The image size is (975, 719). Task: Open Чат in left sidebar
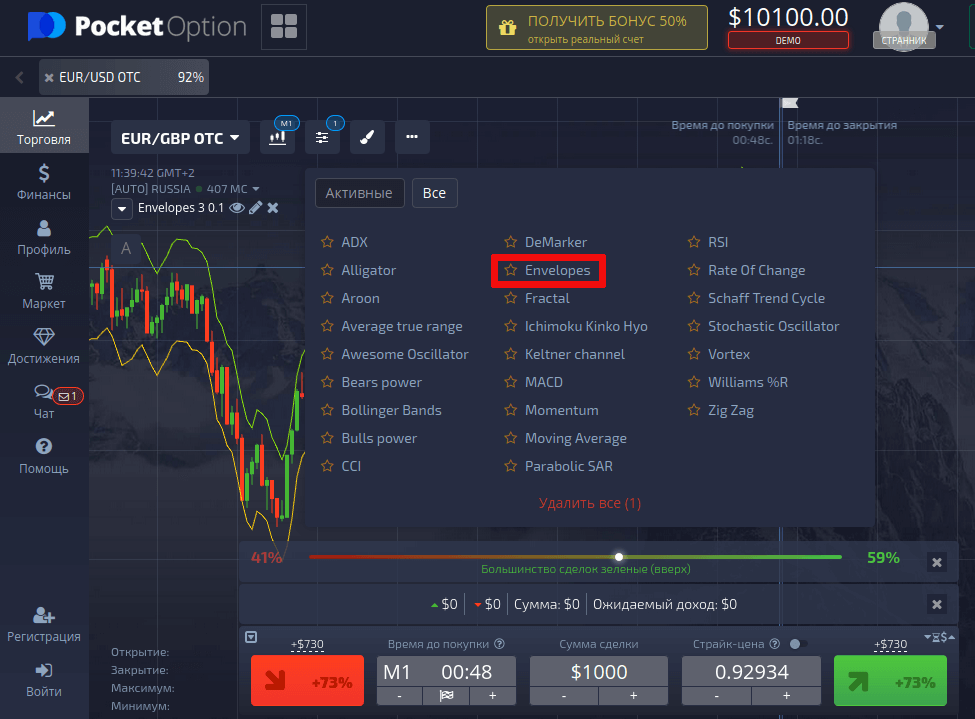tap(44, 401)
